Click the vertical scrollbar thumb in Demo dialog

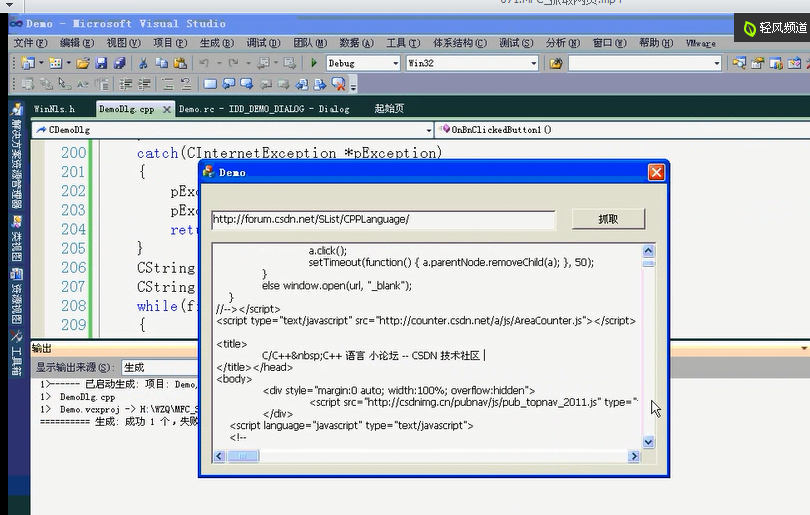click(x=648, y=263)
